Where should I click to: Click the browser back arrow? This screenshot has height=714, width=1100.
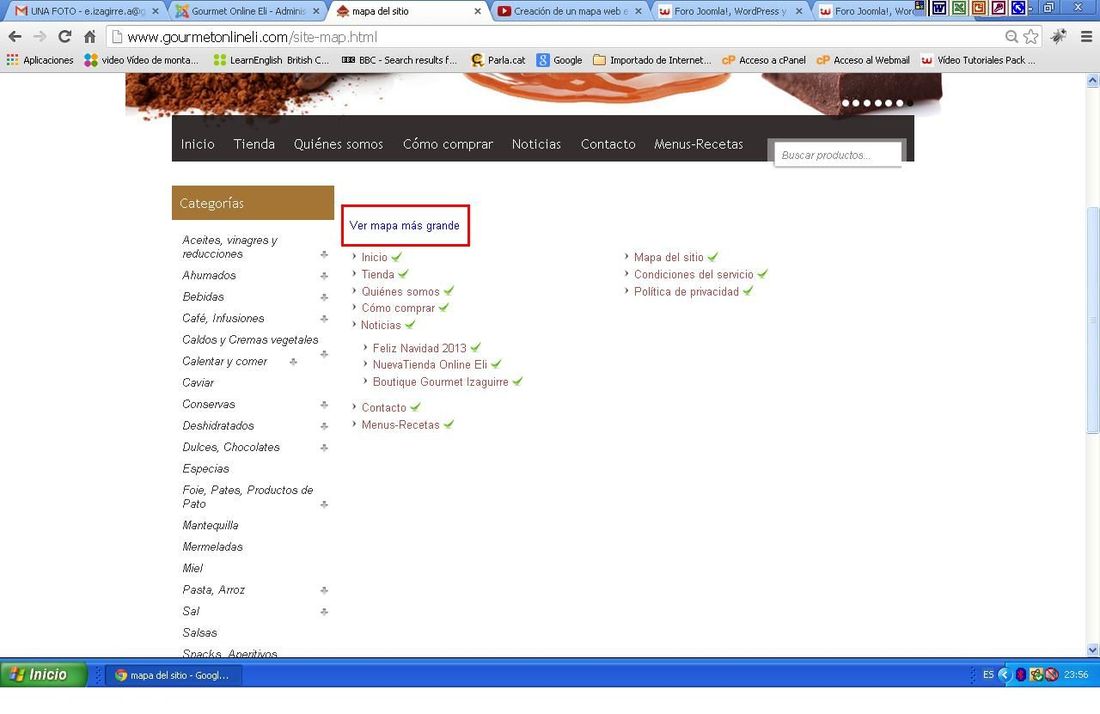(x=15, y=36)
